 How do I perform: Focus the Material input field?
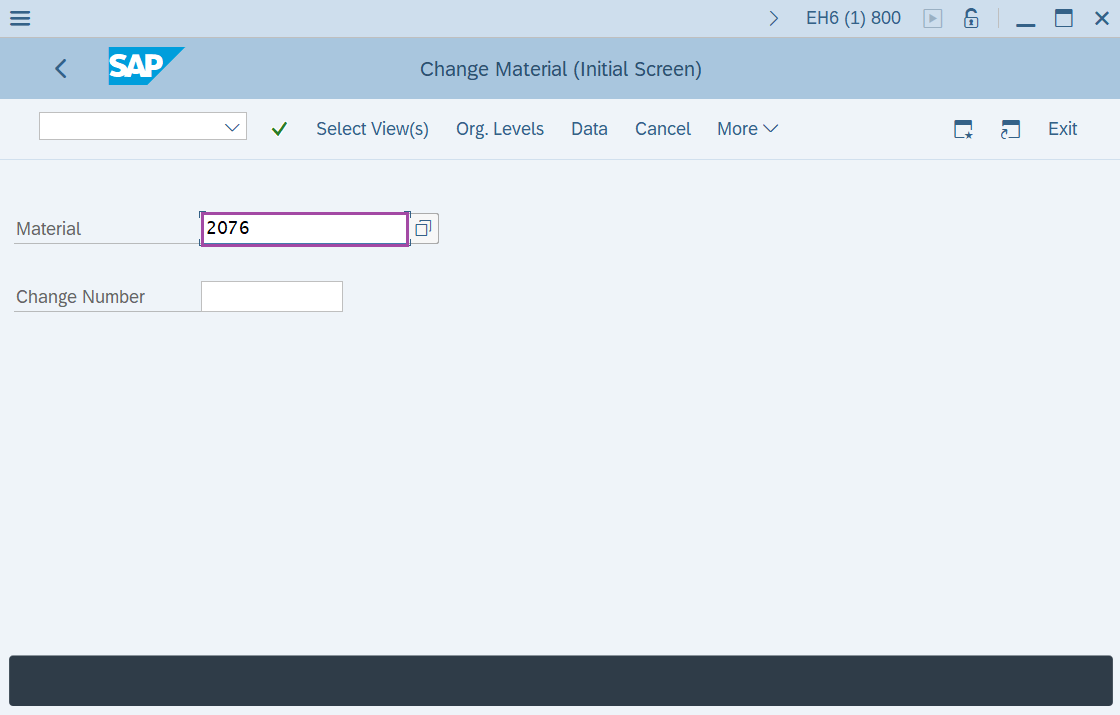tap(304, 229)
